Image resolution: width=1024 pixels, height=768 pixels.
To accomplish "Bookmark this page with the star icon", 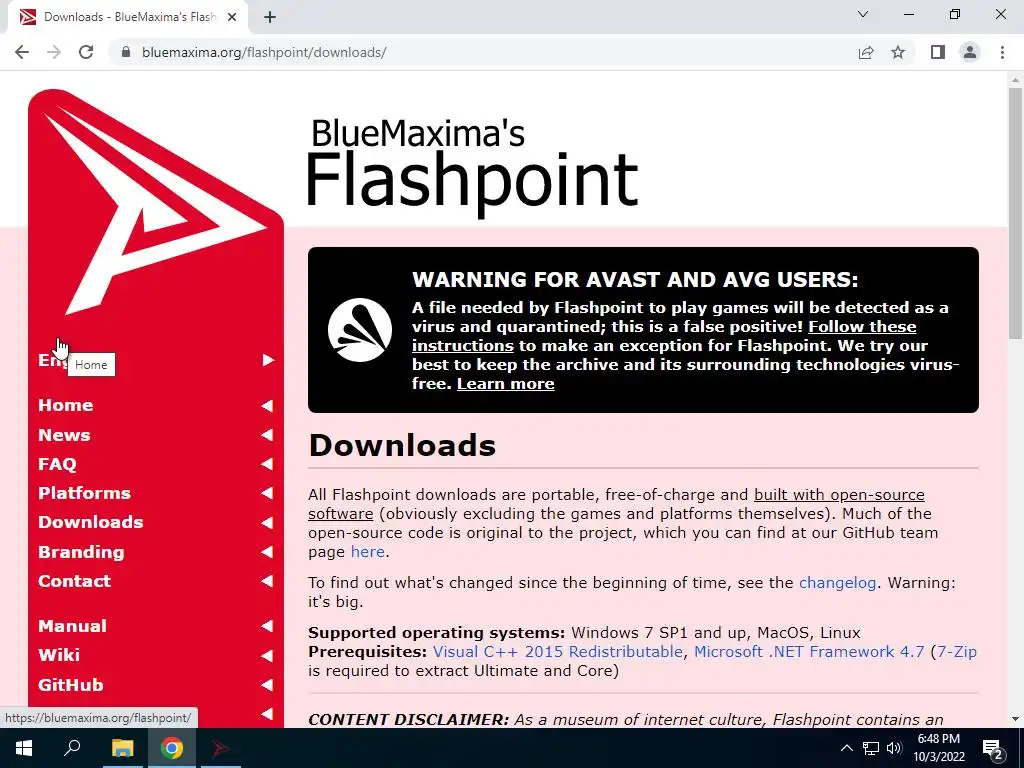I will click(898, 52).
